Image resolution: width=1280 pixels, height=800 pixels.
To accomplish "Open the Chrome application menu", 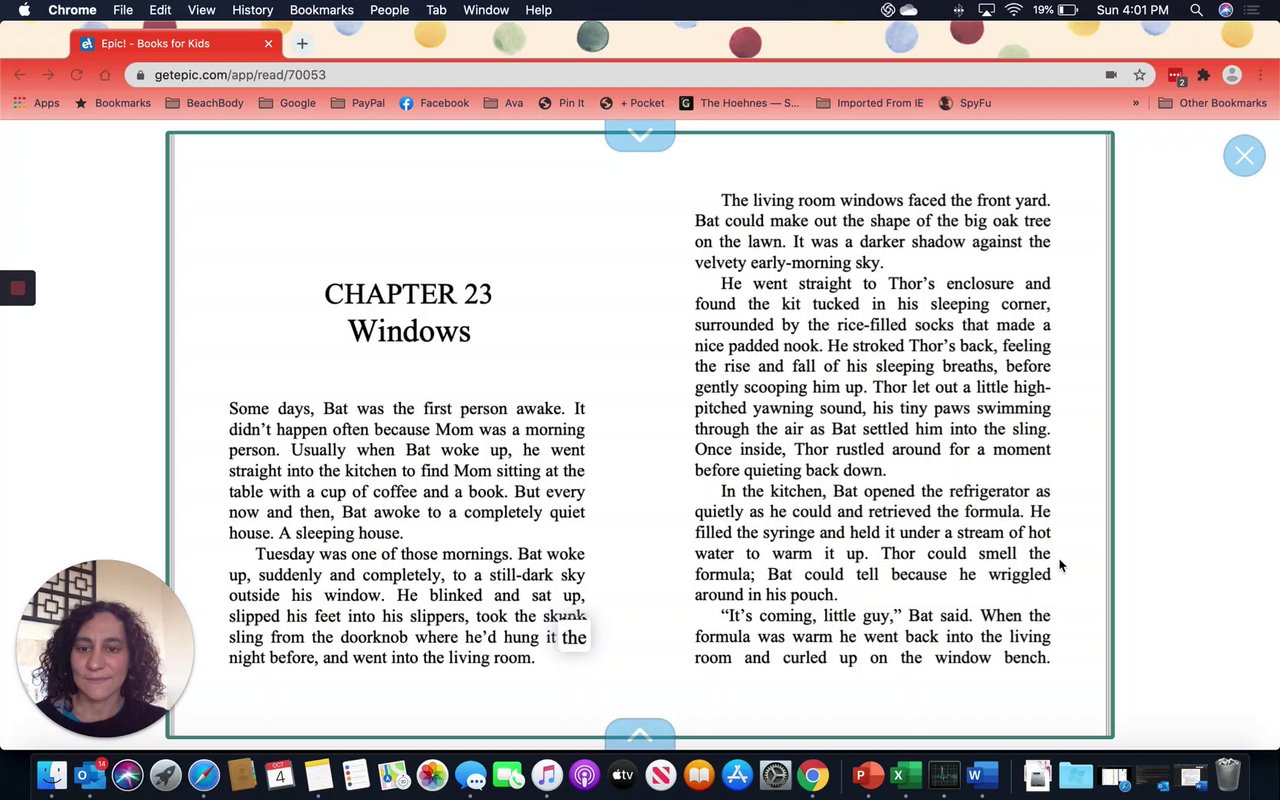I will [x=72, y=10].
